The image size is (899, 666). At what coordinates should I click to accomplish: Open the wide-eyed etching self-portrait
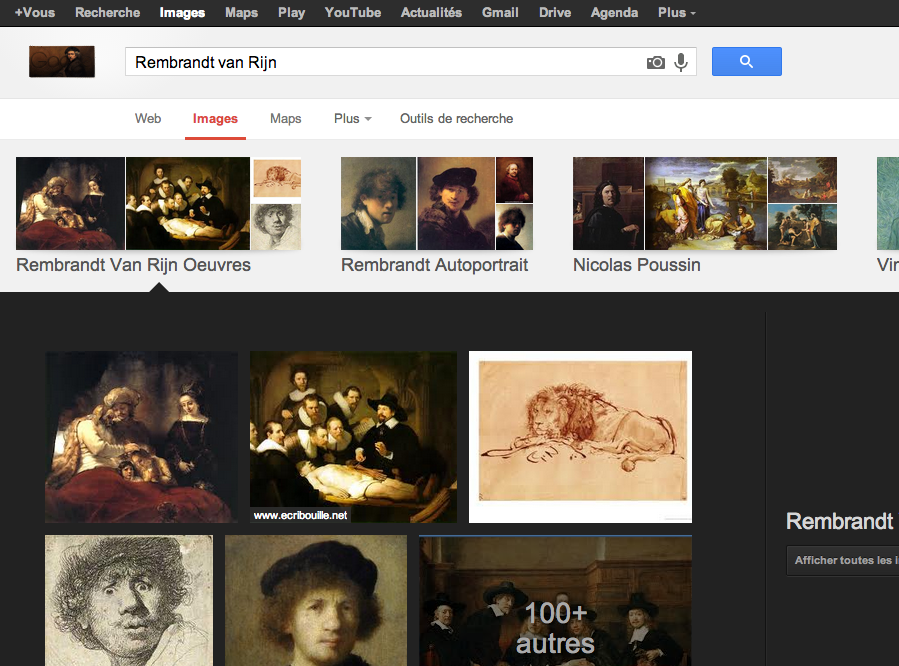pos(129,601)
